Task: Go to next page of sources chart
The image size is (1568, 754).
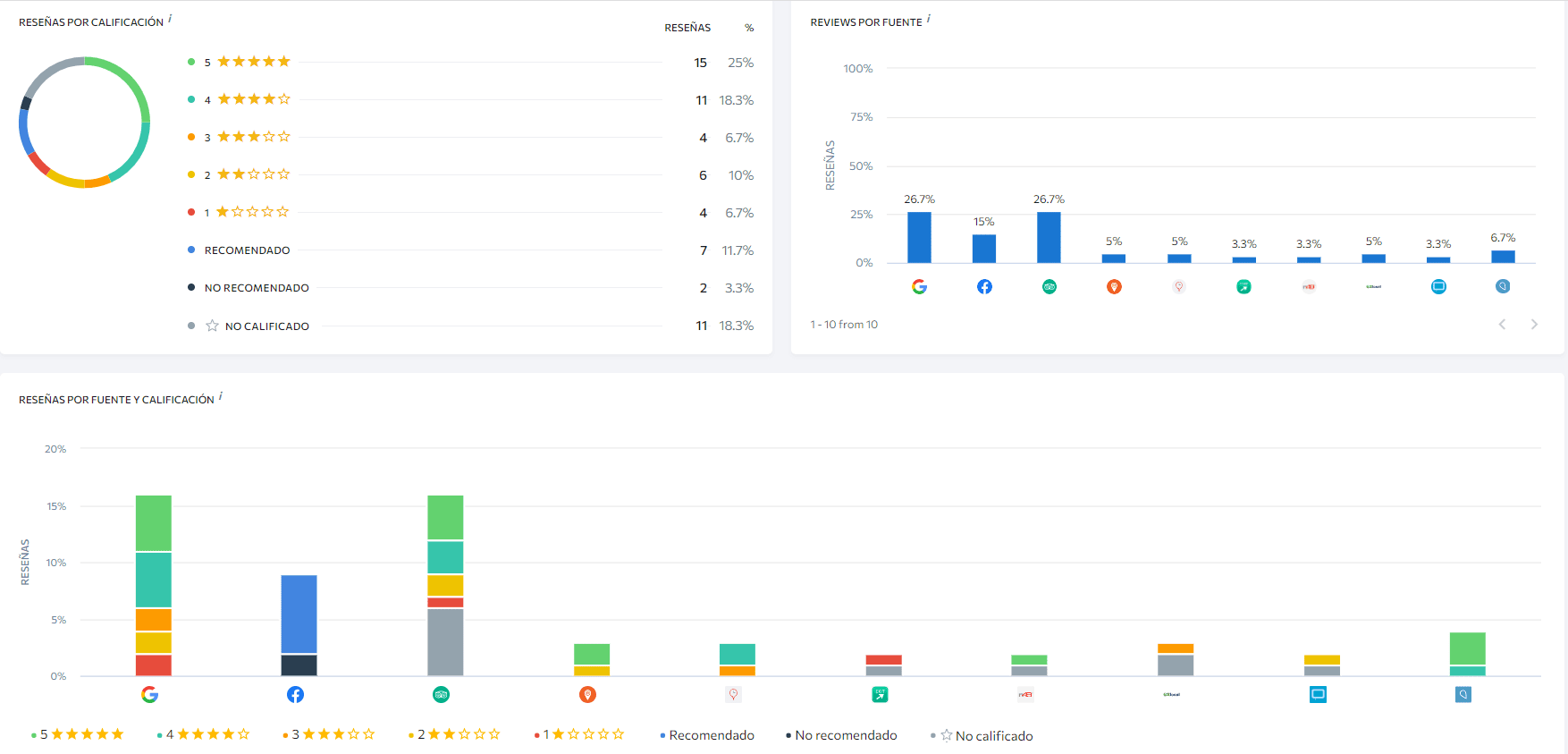Action: tap(1534, 324)
